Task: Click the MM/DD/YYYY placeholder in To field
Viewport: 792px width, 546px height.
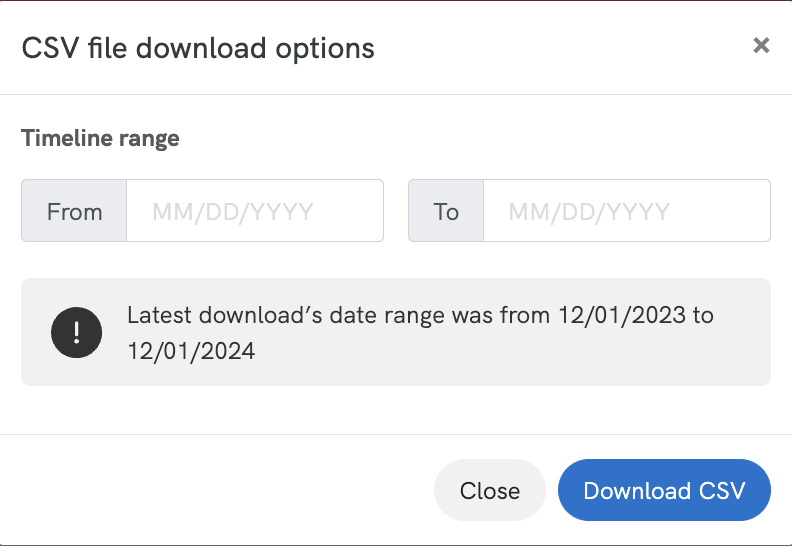Action: pos(589,212)
